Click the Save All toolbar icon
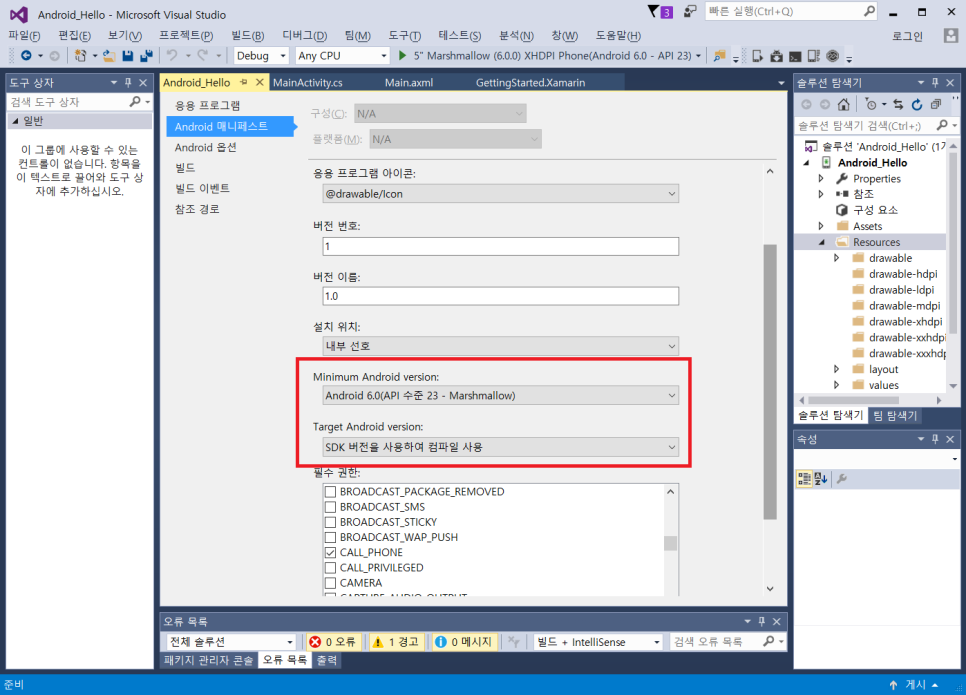Image resolution: width=966 pixels, height=695 pixels. pyautogui.click(x=146, y=55)
